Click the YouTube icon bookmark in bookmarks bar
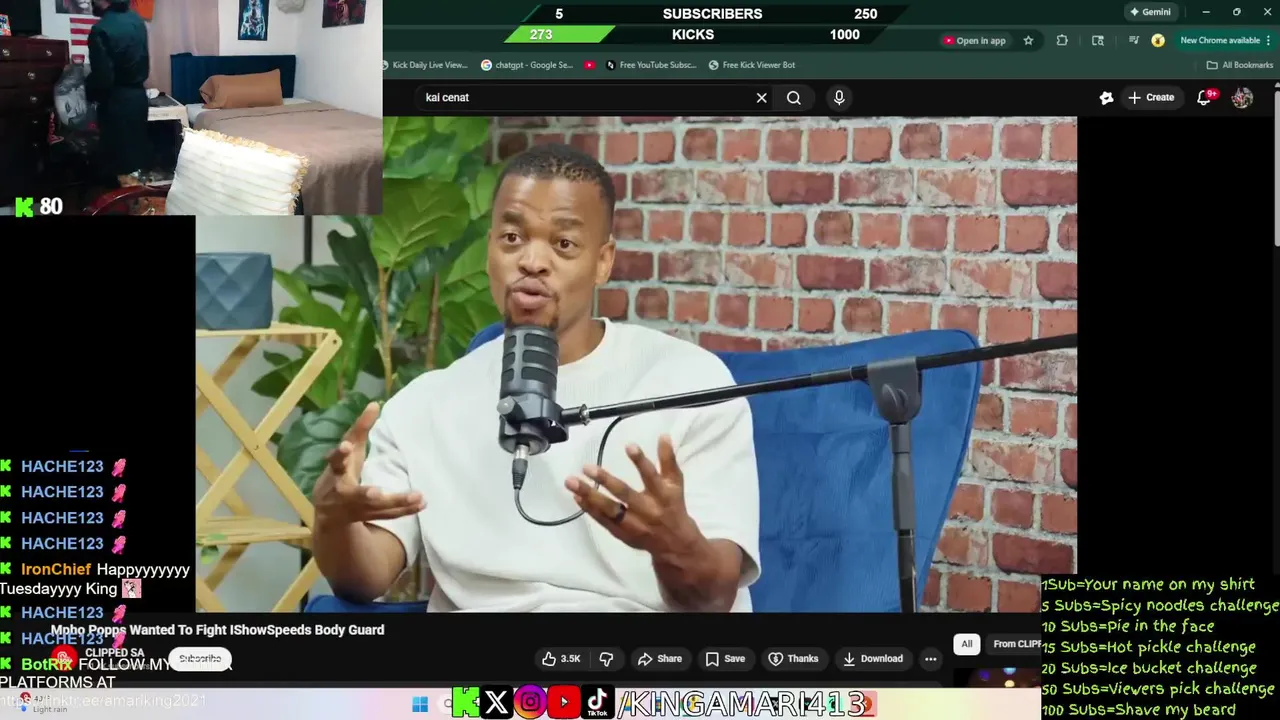The height and width of the screenshot is (720, 1280). [x=590, y=65]
